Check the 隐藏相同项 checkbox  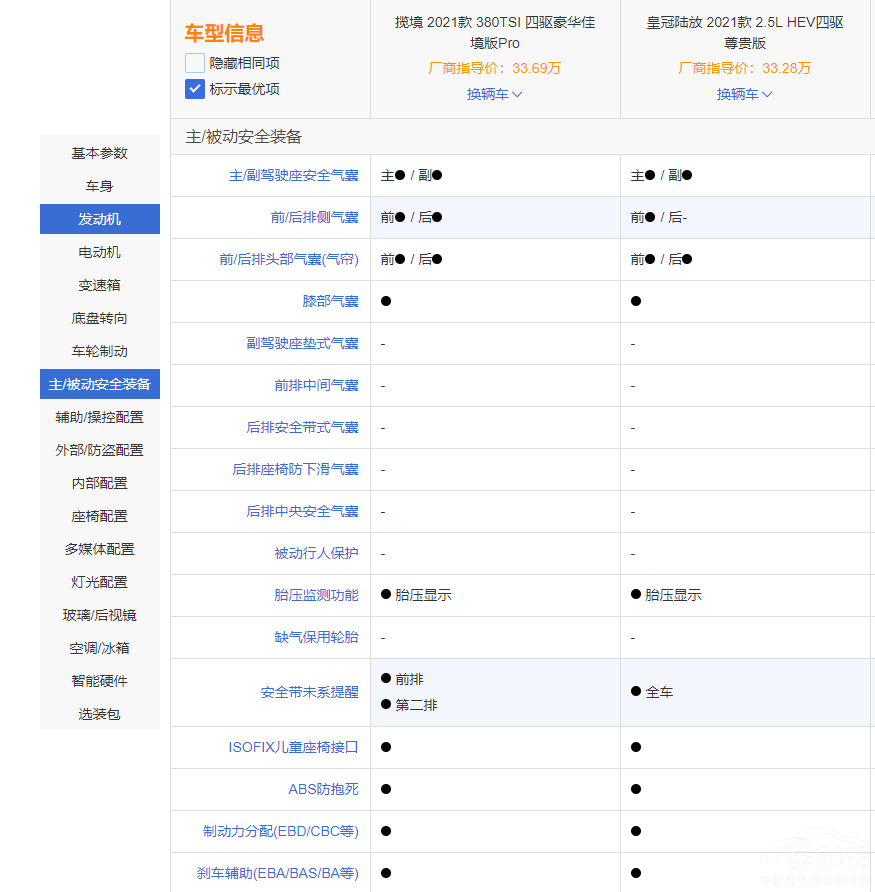pyautogui.click(x=195, y=63)
